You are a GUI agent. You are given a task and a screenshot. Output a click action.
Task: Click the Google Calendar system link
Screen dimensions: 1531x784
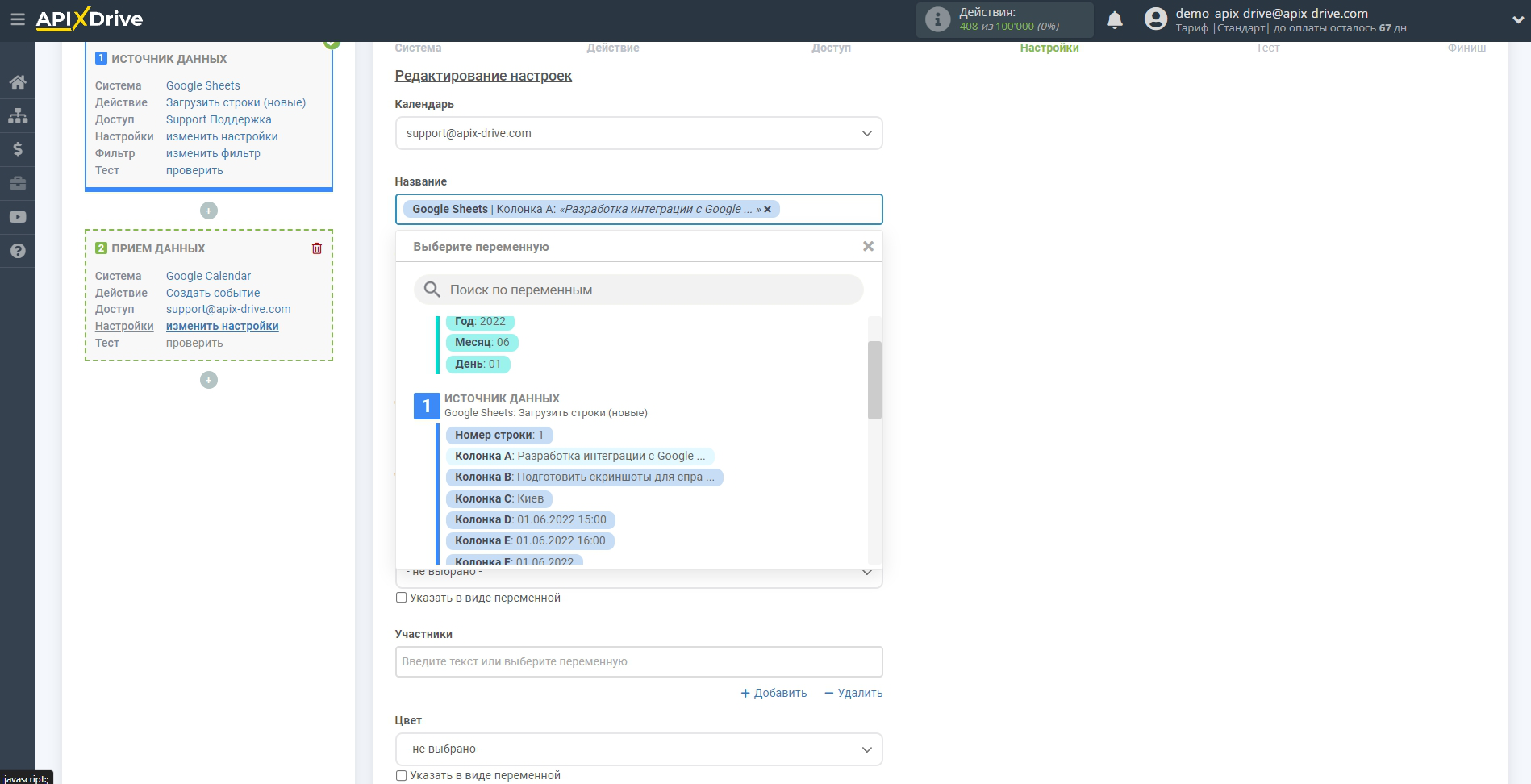[208, 276]
